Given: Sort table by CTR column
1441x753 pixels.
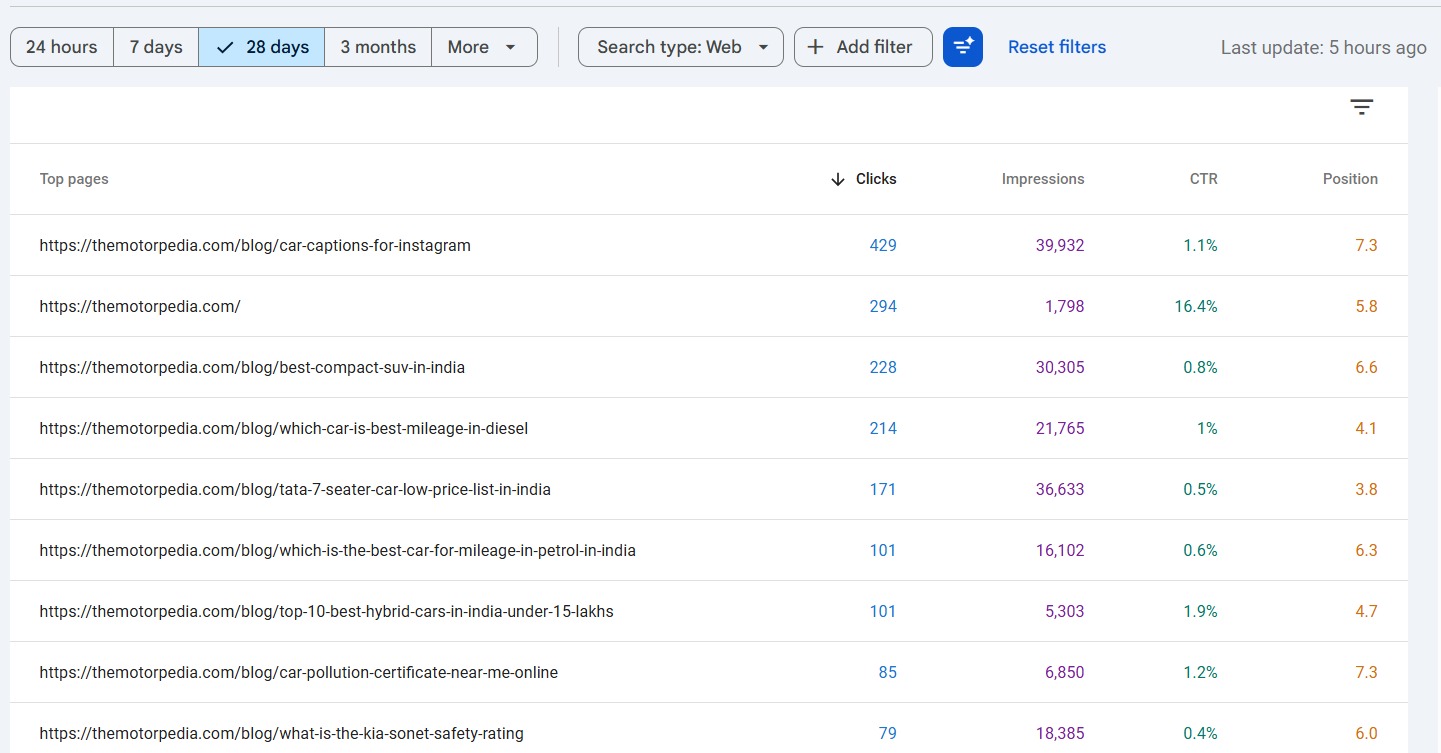Looking at the screenshot, I should (1203, 179).
